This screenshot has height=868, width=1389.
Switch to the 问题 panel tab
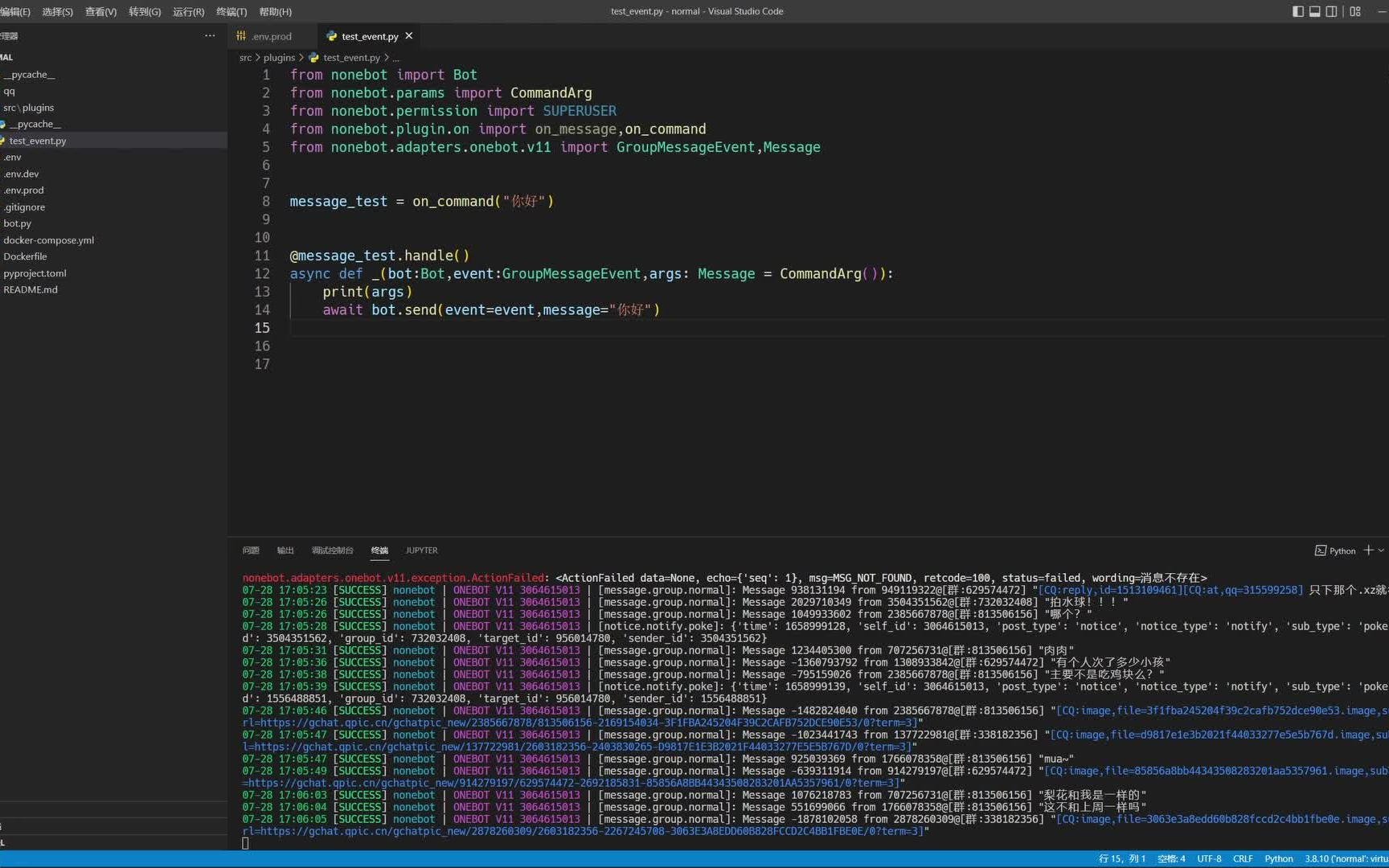[x=251, y=551]
